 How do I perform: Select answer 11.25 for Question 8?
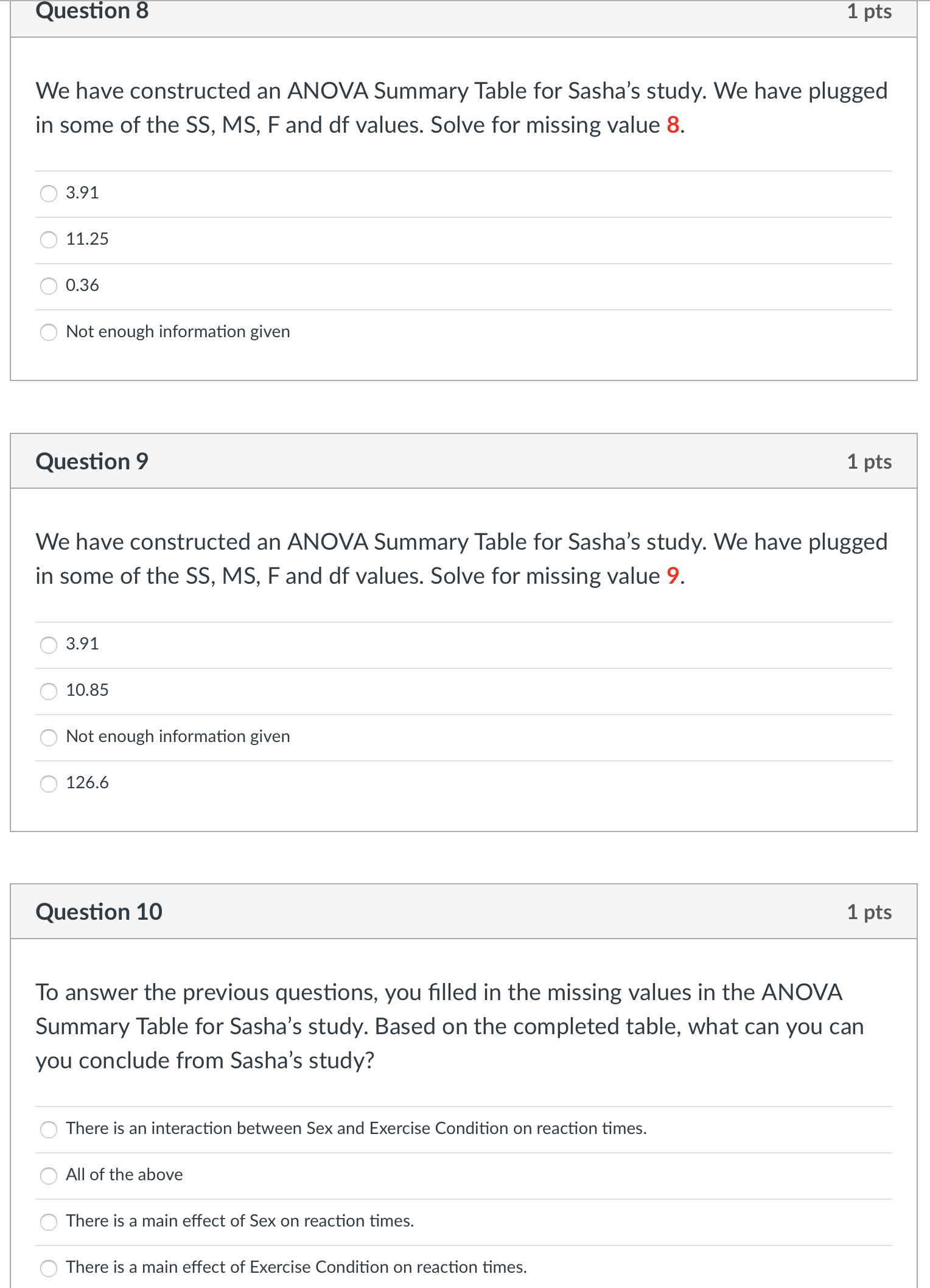tap(49, 240)
